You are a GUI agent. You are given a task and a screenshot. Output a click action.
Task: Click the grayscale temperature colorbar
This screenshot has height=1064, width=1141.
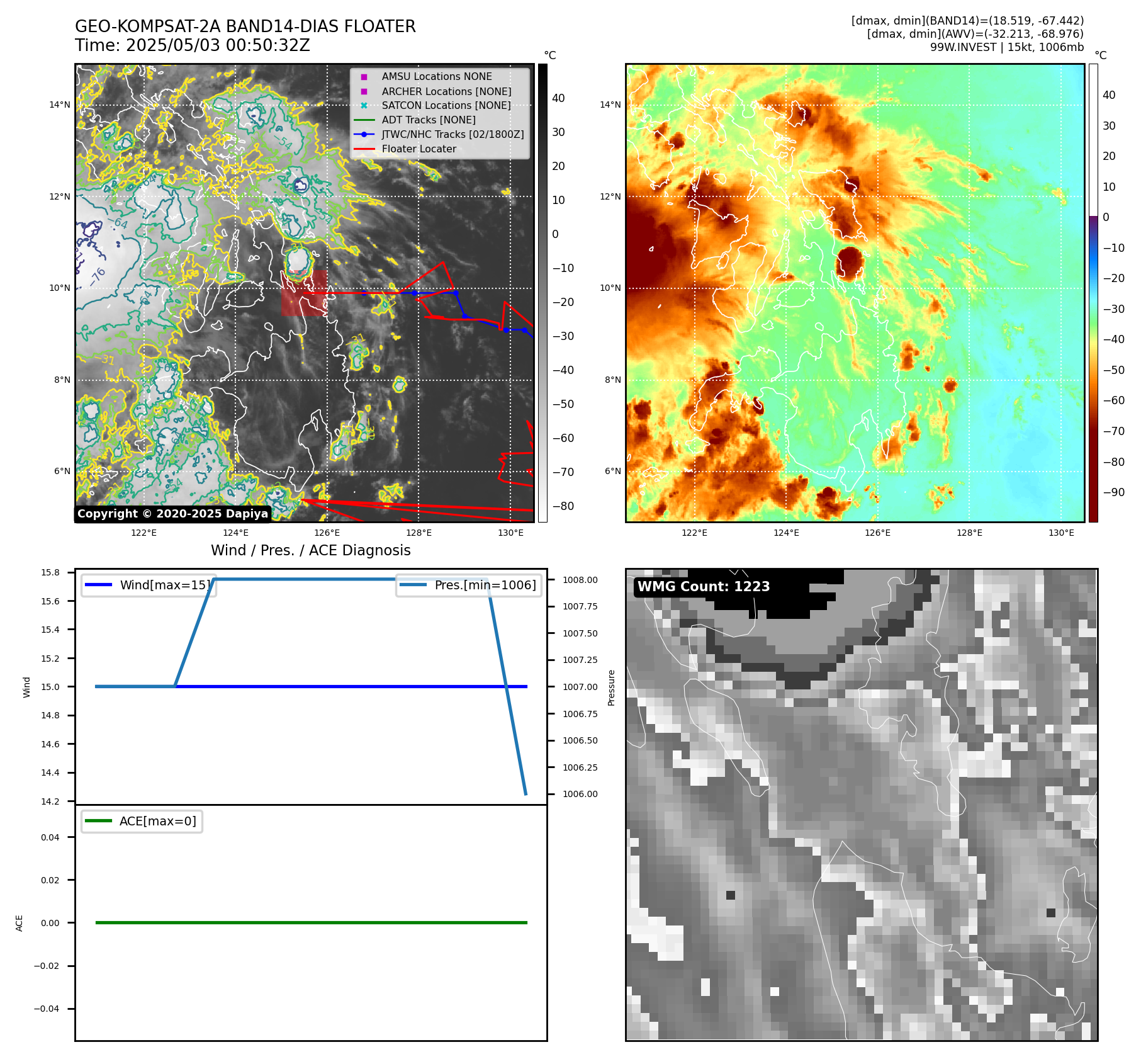[542, 293]
